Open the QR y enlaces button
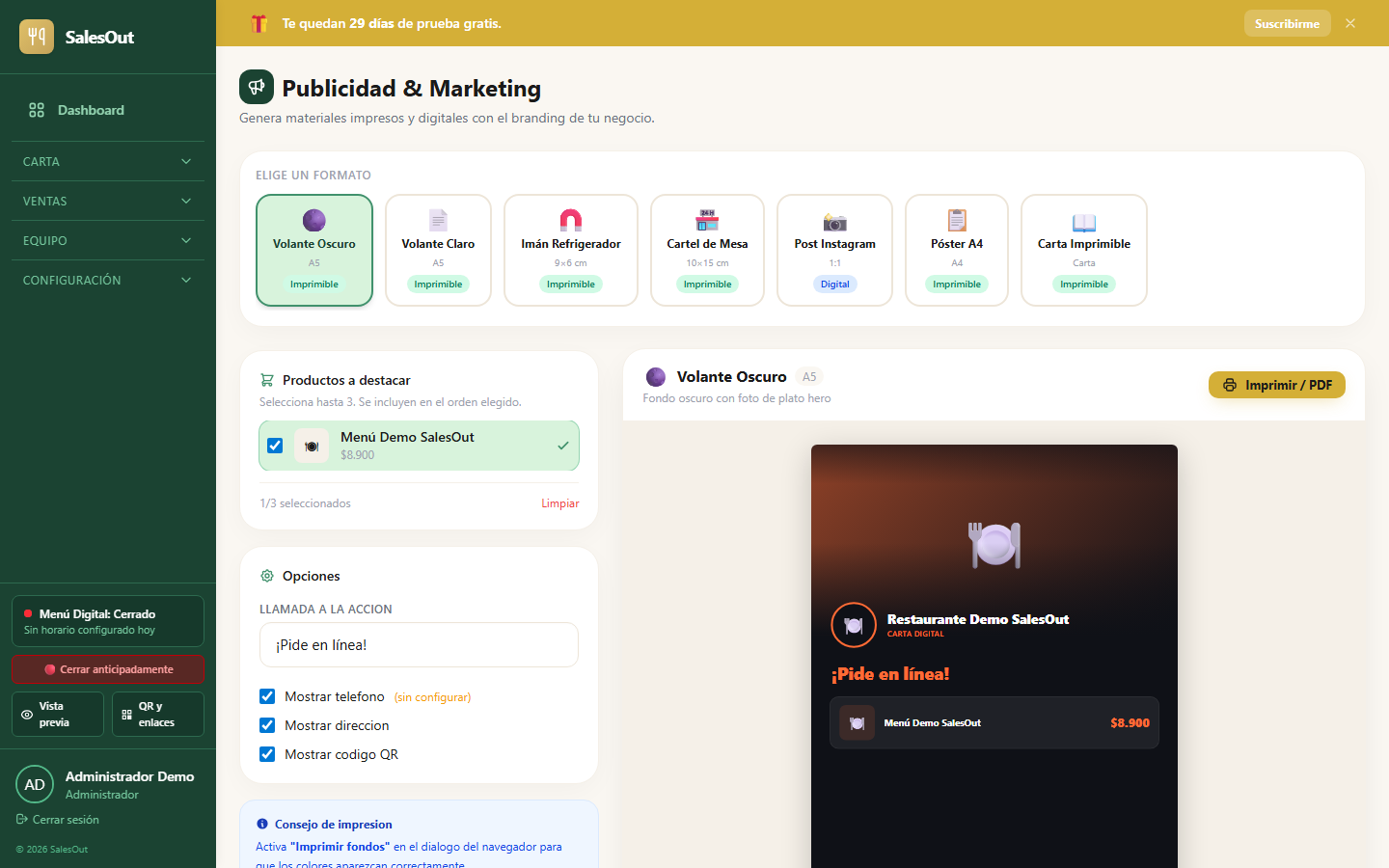Screen dimensions: 1389x868 pos(158,714)
